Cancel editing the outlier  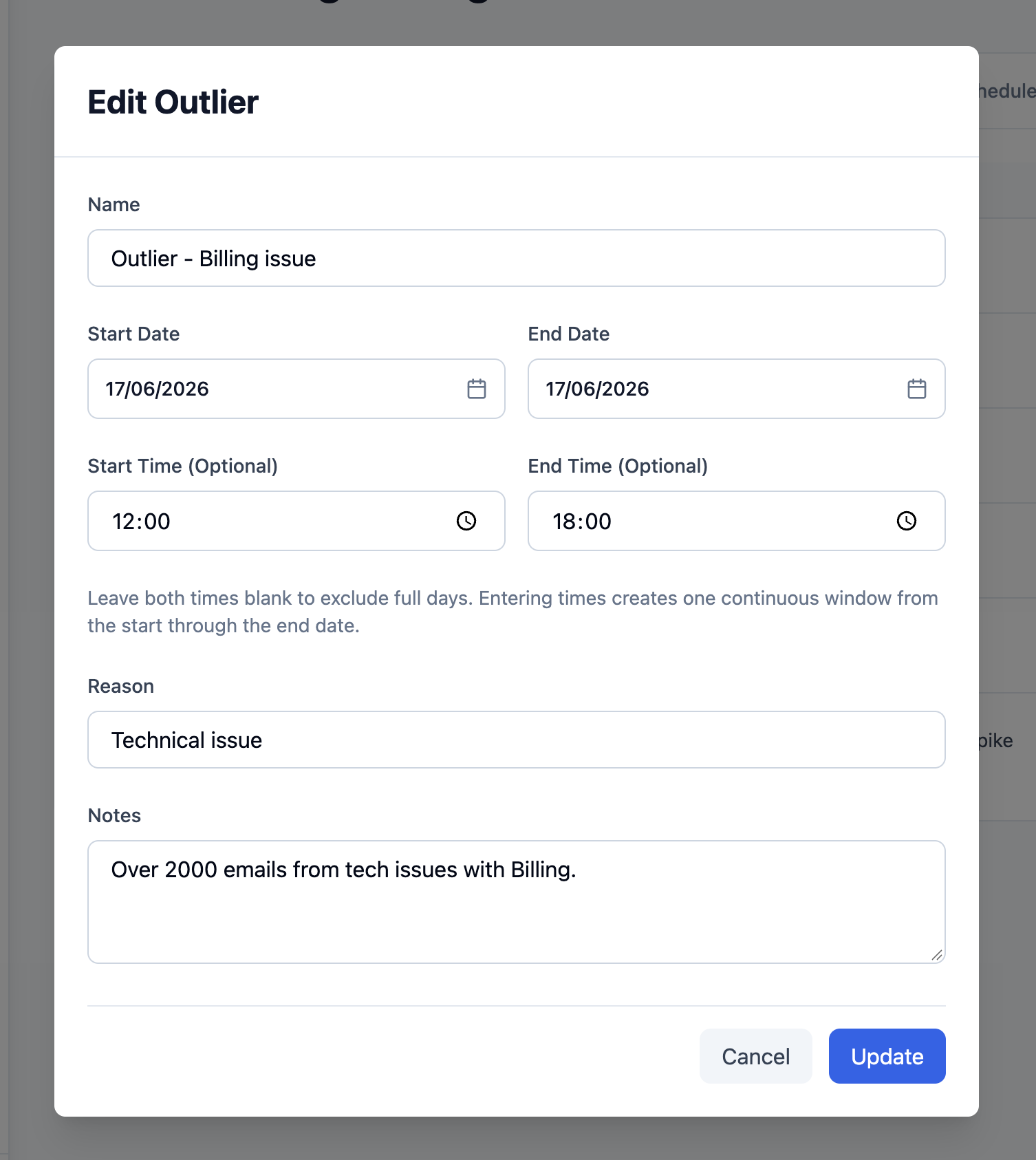coord(755,1056)
